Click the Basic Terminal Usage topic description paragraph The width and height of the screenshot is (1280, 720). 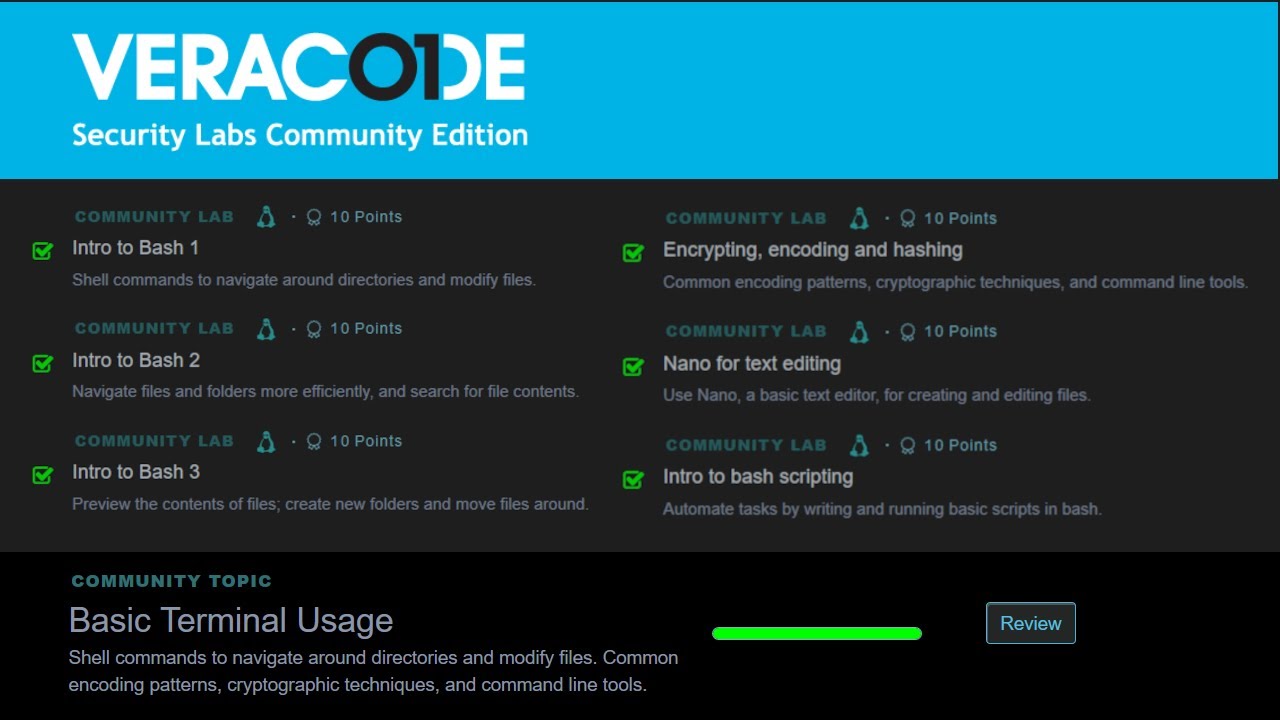pyautogui.click(x=373, y=672)
